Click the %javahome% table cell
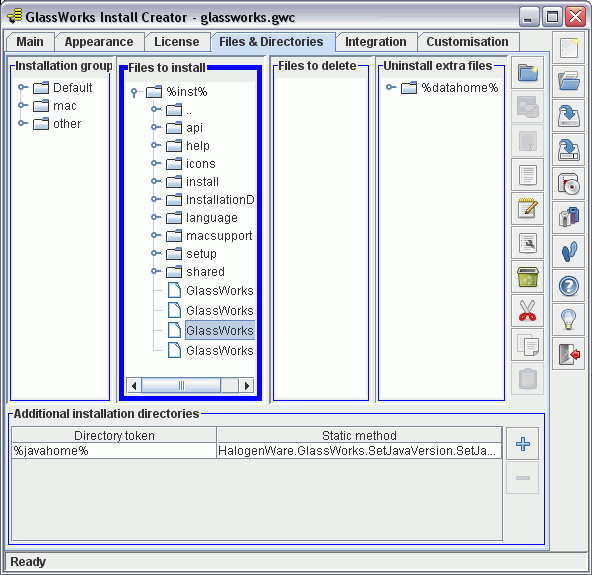Screen dimensions: 592x575 coord(114,451)
